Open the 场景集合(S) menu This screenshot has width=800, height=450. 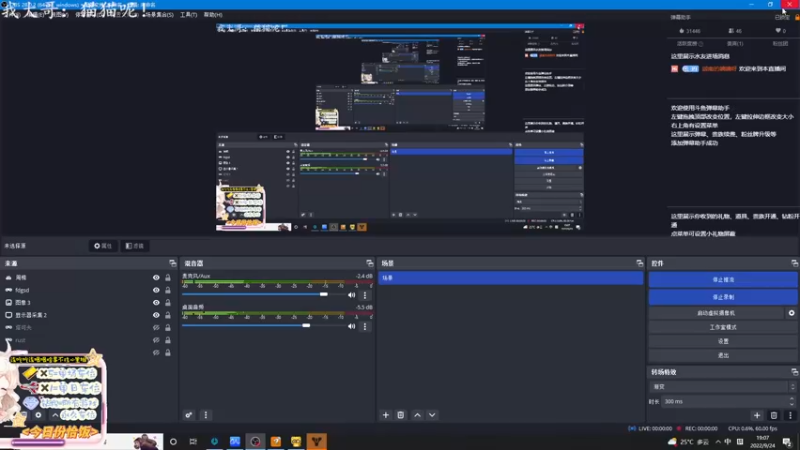(x=159, y=15)
